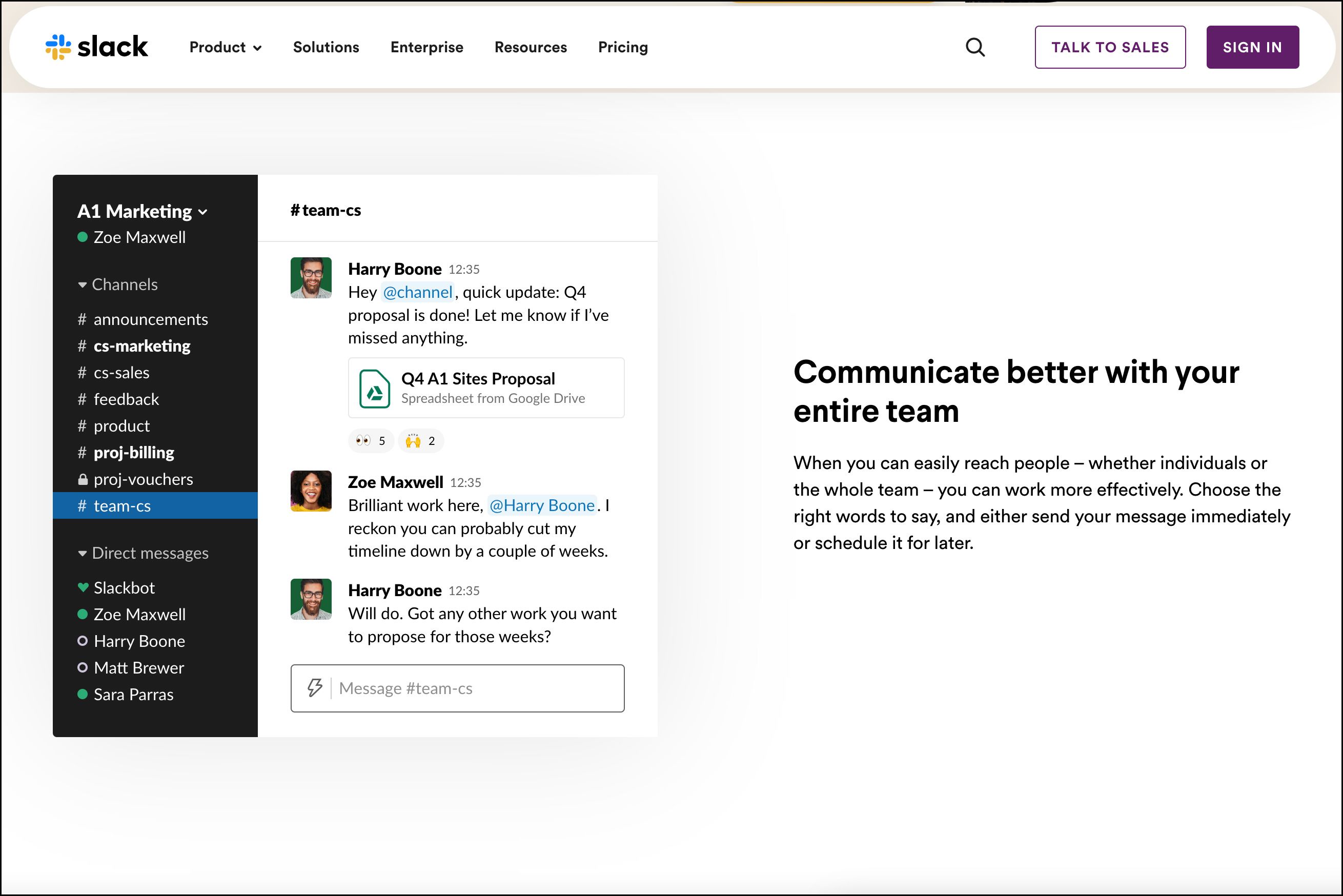This screenshot has height=896, width=1343.
Task: Click the eyes emoji reaction
Action: 371,441
